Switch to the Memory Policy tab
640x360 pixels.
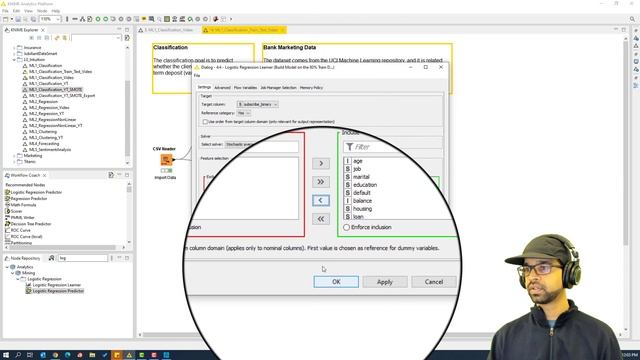(x=311, y=87)
